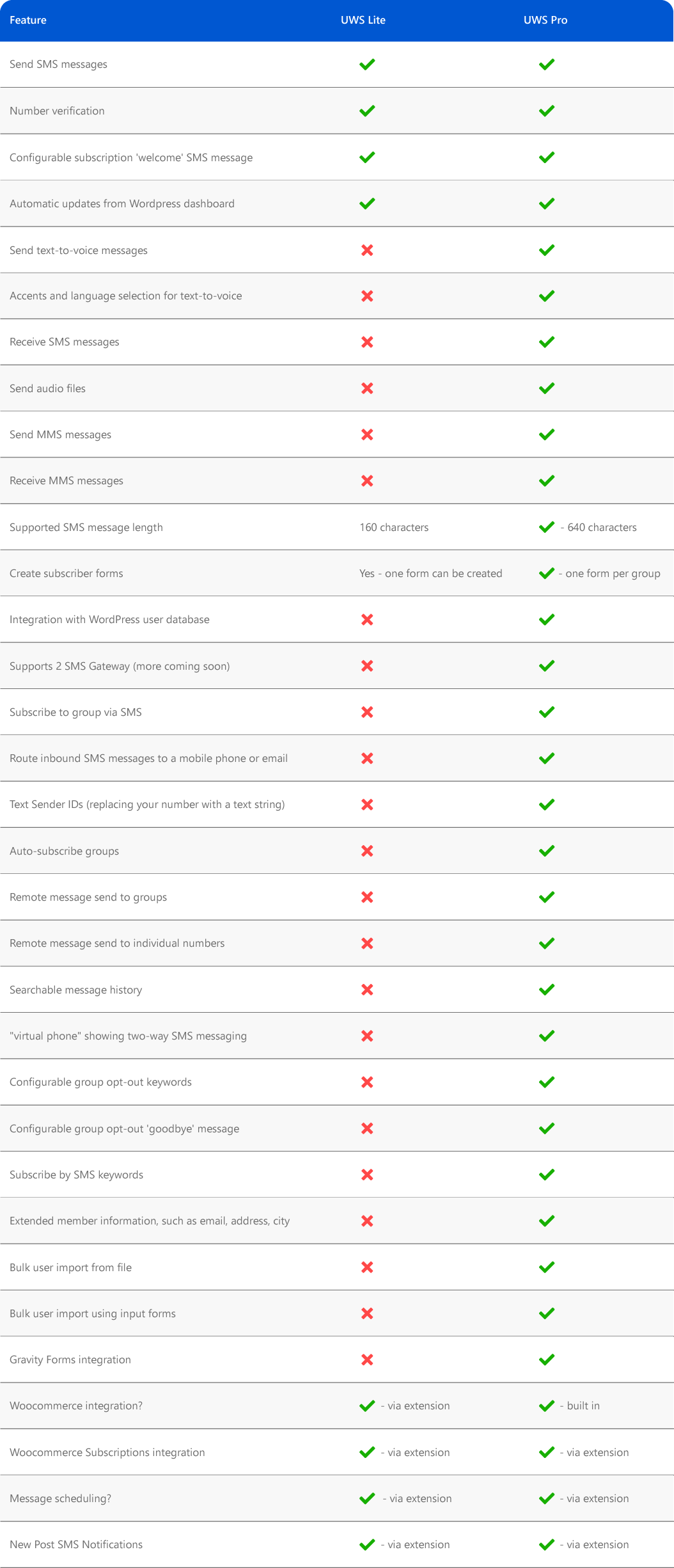Click the red X for Subscribe to group via SMS
The height and width of the screenshot is (1568, 674).
click(367, 712)
